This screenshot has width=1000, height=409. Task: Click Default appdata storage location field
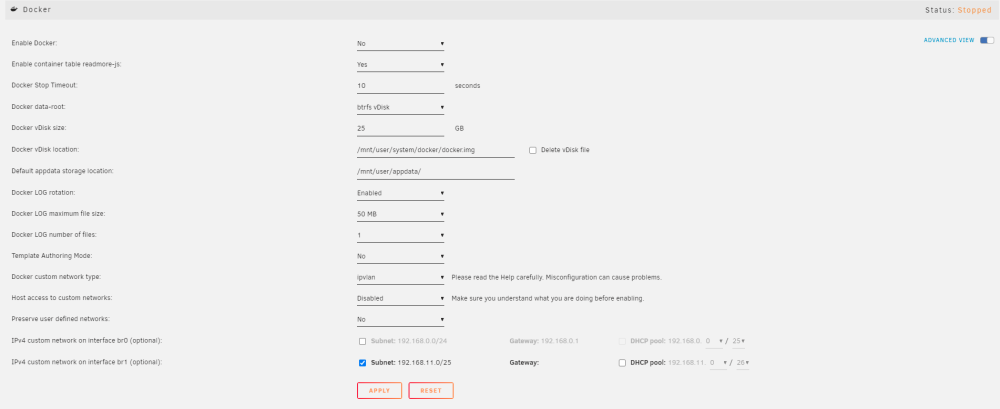(436, 172)
